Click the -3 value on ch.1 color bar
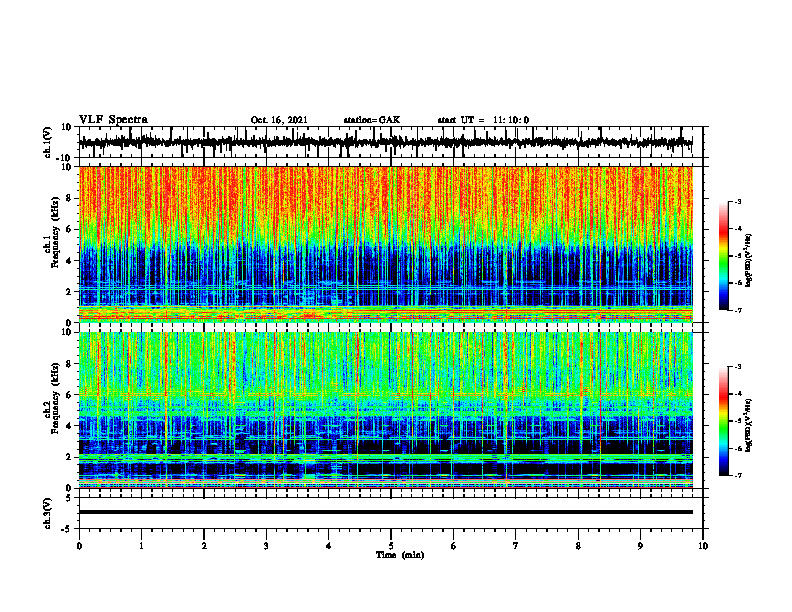Viewport: 792px width, 612px height. coord(737,201)
